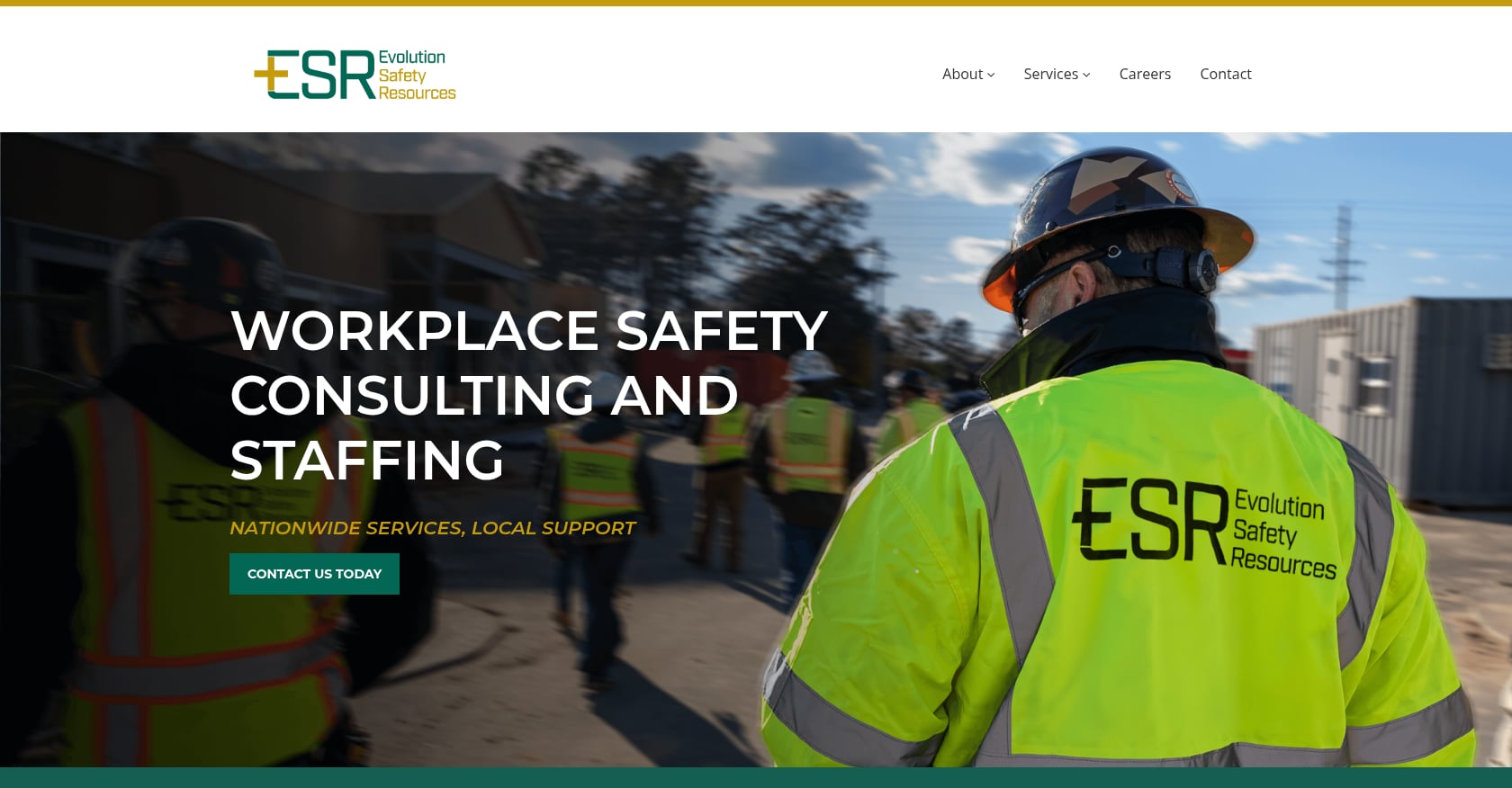Click the ESR Evolution Safety Resources logo
This screenshot has height=788, width=1512.
click(x=355, y=74)
